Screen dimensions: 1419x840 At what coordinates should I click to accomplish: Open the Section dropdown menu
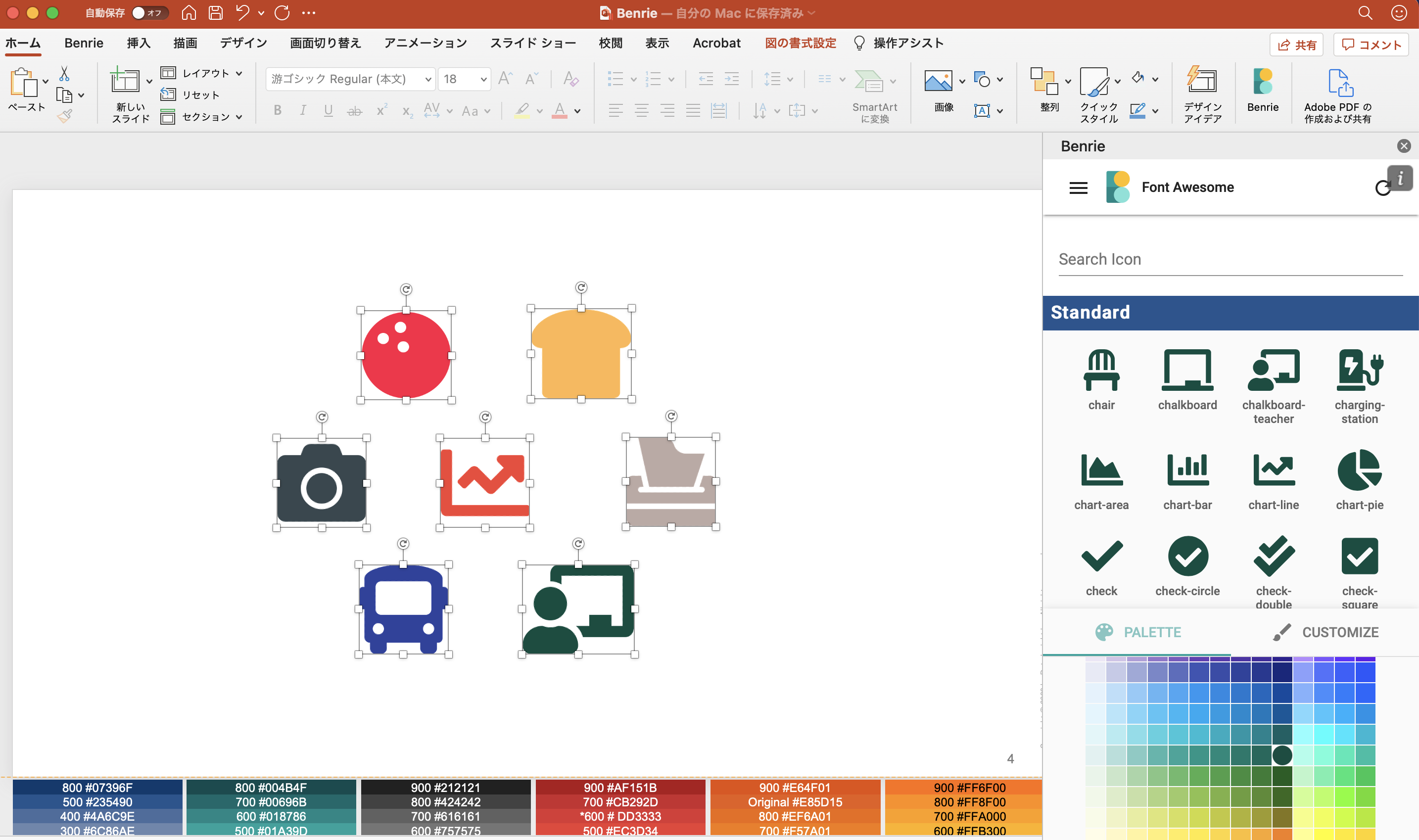(x=204, y=117)
